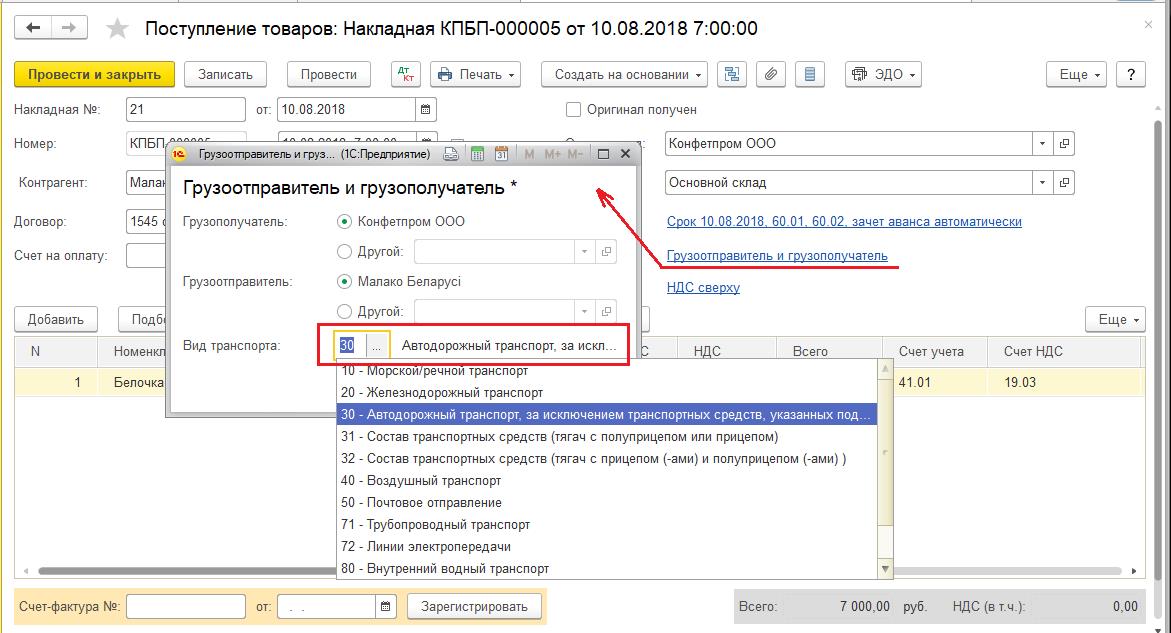
Task: Choose 20 - Железнодорожный транспорт
Action: pyautogui.click(x=607, y=393)
